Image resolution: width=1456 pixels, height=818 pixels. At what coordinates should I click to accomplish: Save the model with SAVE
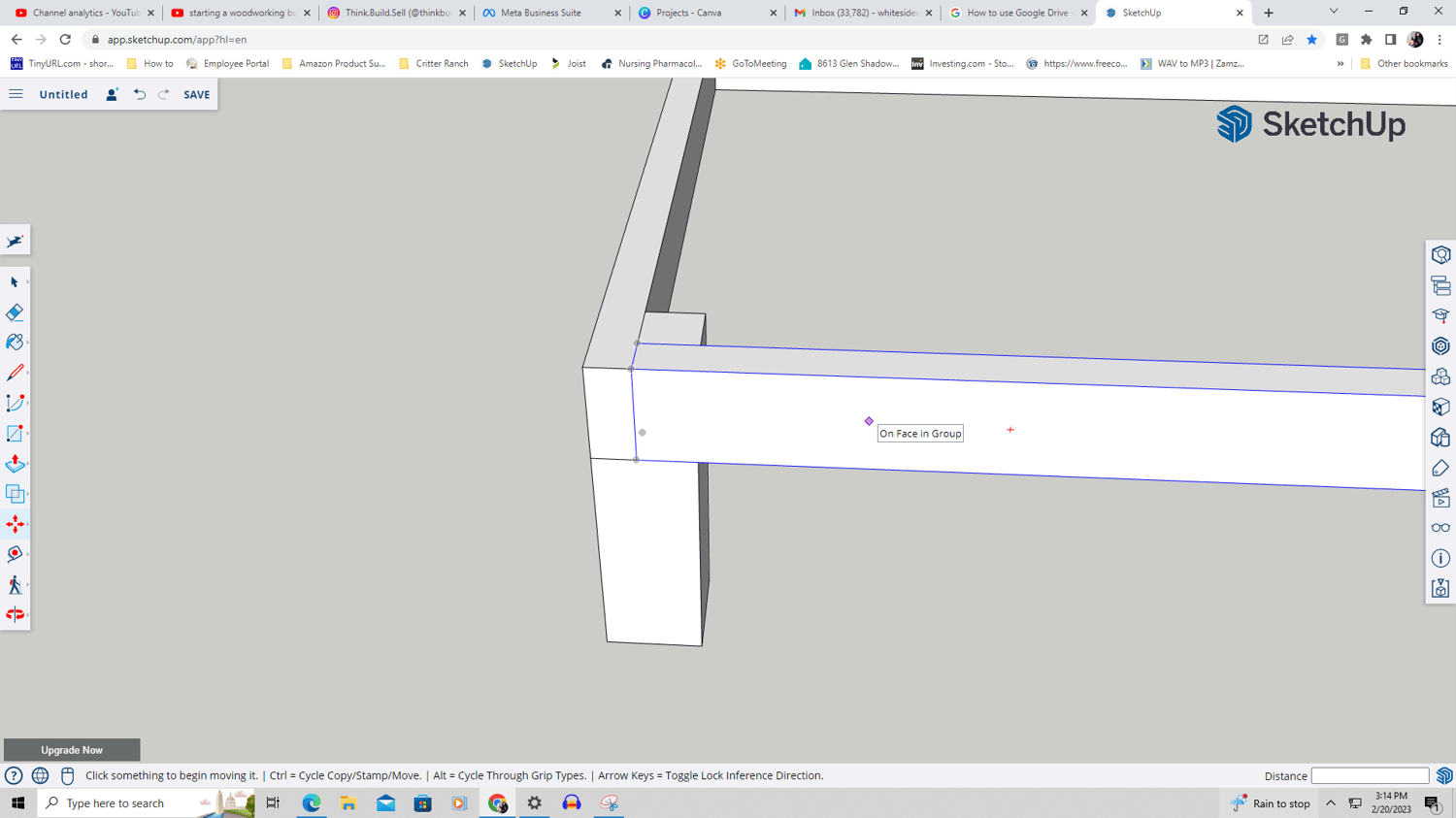pos(197,94)
